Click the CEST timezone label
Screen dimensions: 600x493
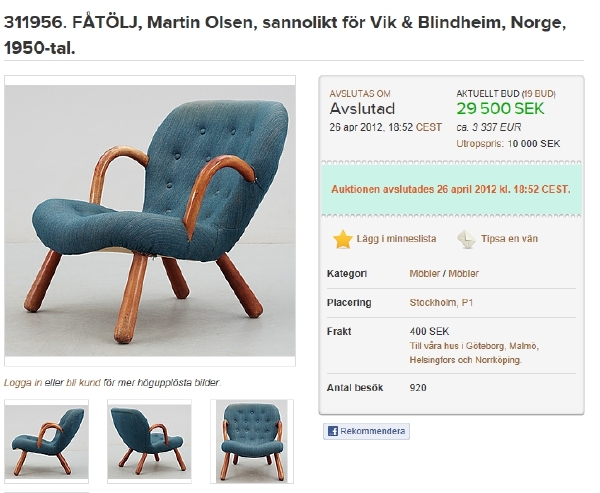(429, 127)
